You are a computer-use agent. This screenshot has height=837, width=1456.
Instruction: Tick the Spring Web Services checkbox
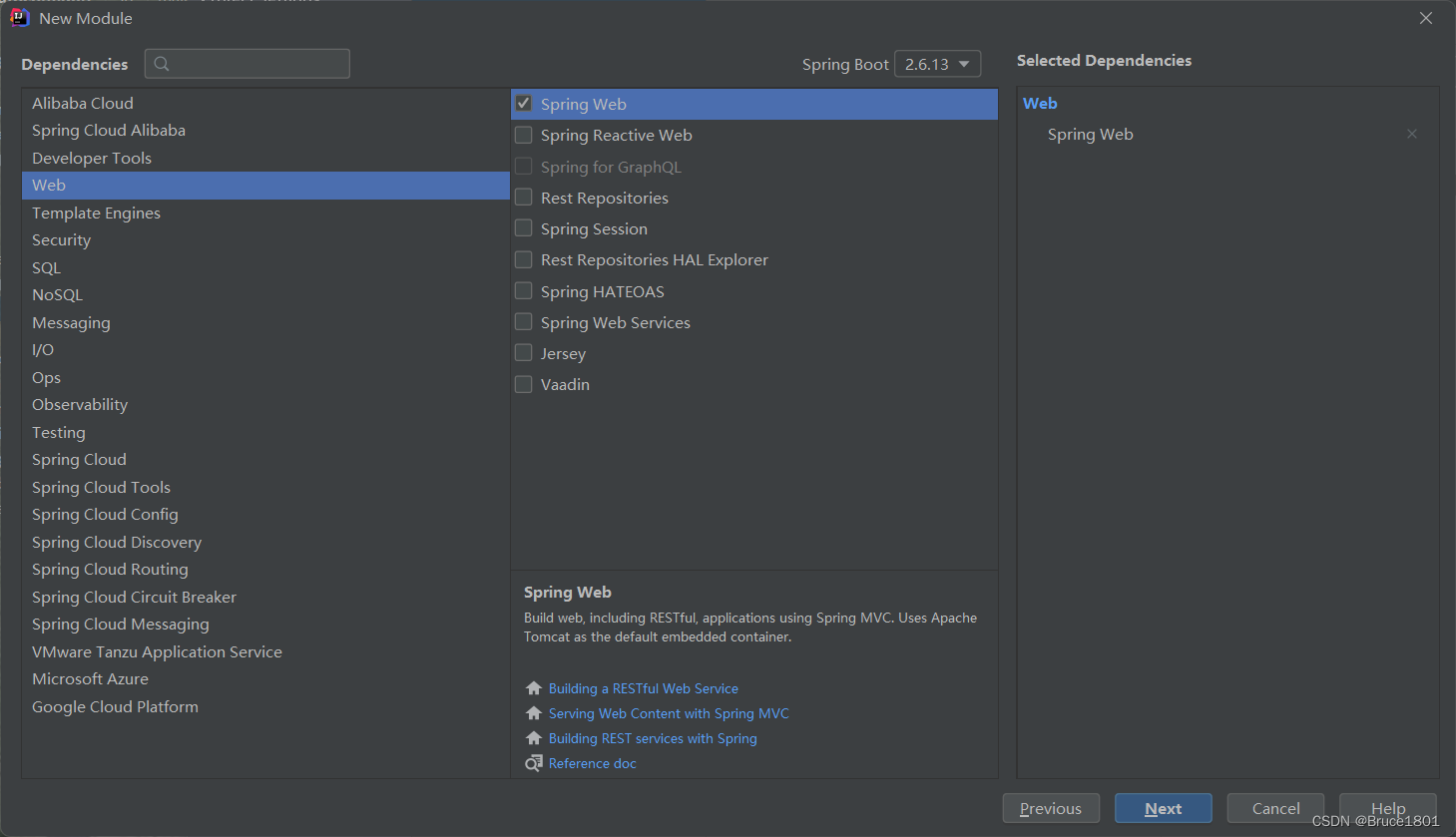[523, 322]
